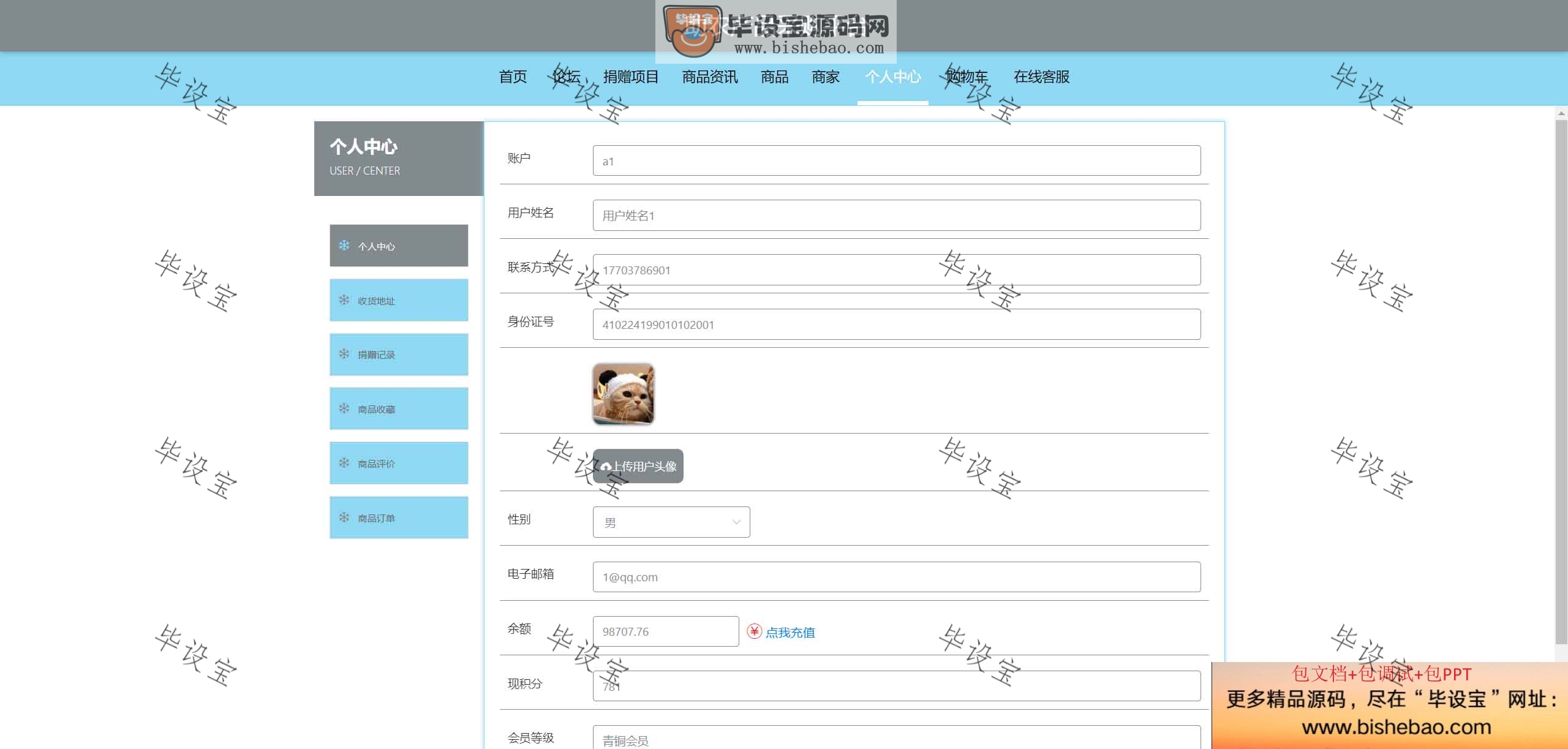Open 购物车 shopping cart
Screen dimensions: 1568x749
point(967,77)
